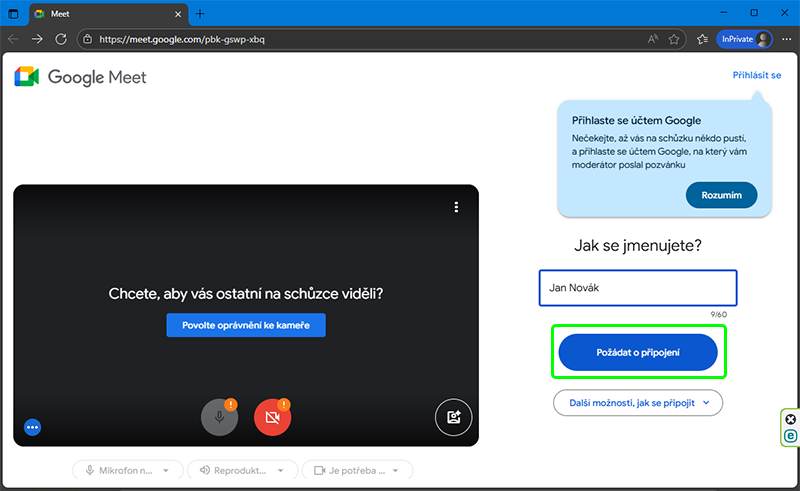
Task: Turn on the camera with red button
Action: 272,417
